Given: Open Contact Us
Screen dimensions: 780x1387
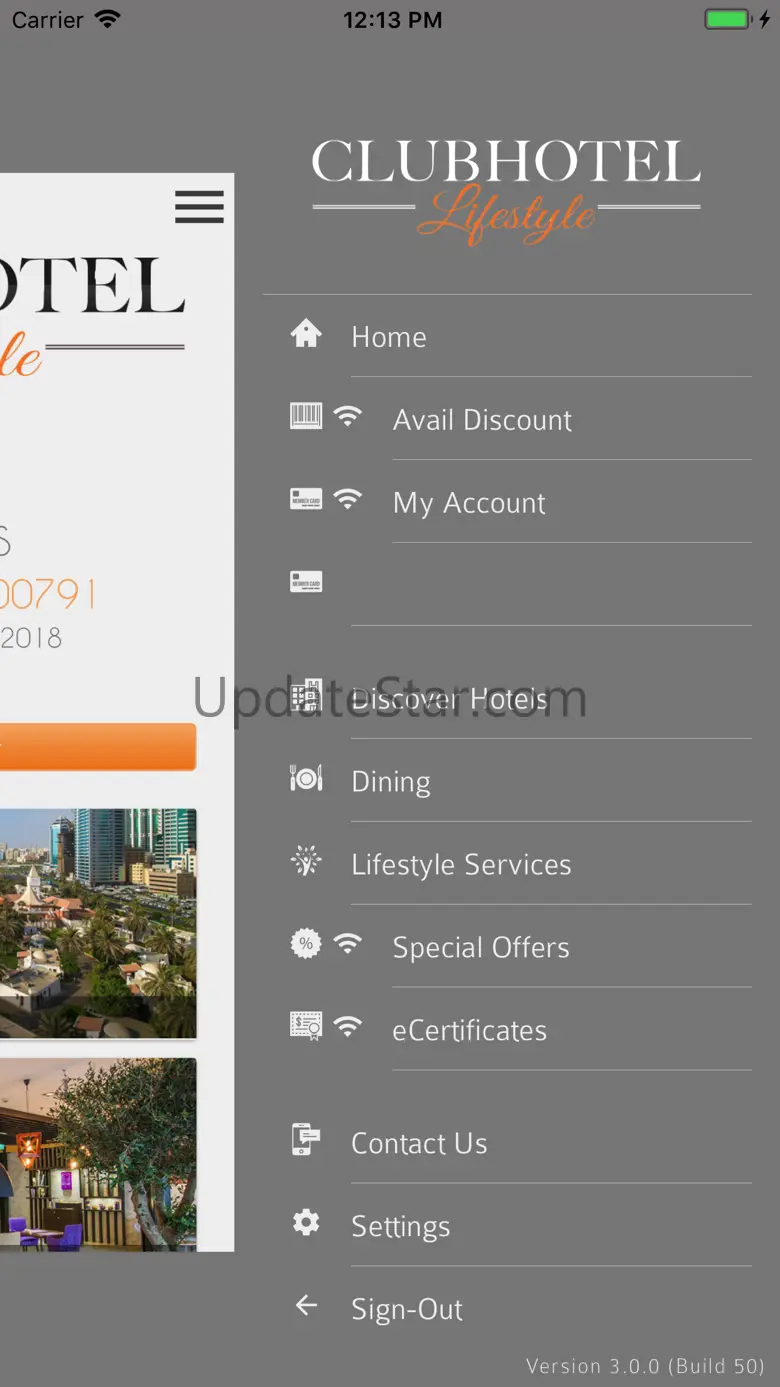Looking at the screenshot, I should point(419,1144).
